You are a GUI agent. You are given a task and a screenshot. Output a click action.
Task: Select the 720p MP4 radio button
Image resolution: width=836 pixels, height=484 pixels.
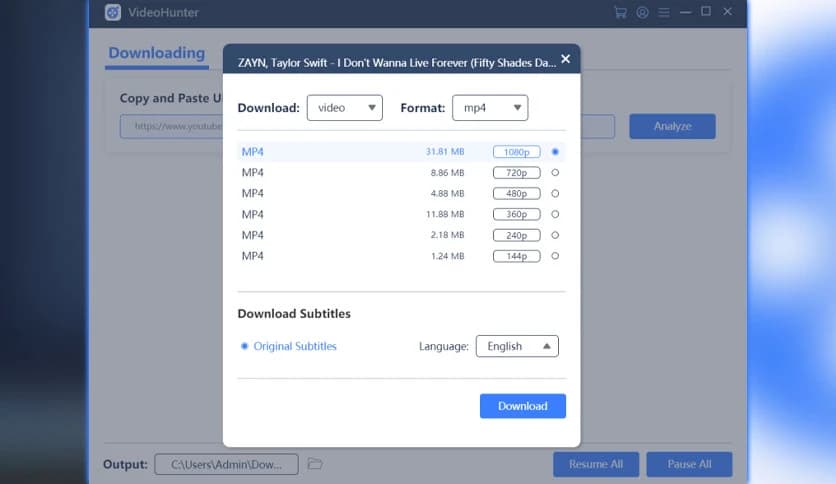(555, 173)
